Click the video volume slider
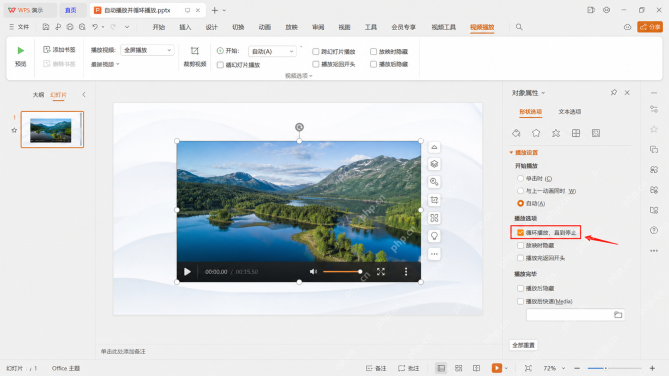The height and width of the screenshot is (376, 669). pos(343,271)
